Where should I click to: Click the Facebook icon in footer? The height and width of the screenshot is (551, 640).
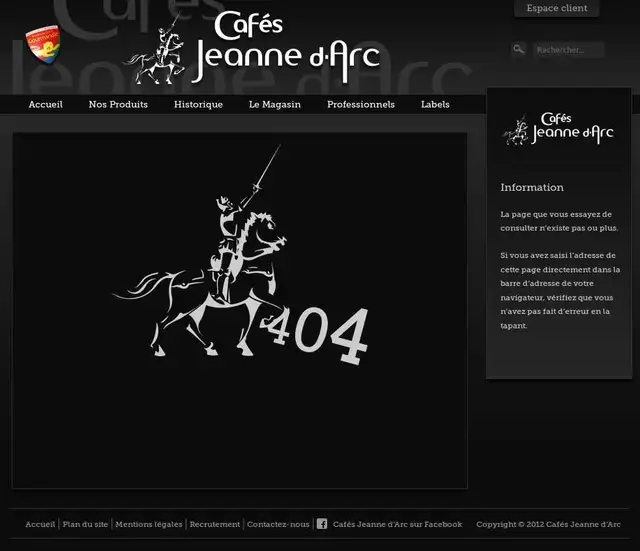click(322, 524)
